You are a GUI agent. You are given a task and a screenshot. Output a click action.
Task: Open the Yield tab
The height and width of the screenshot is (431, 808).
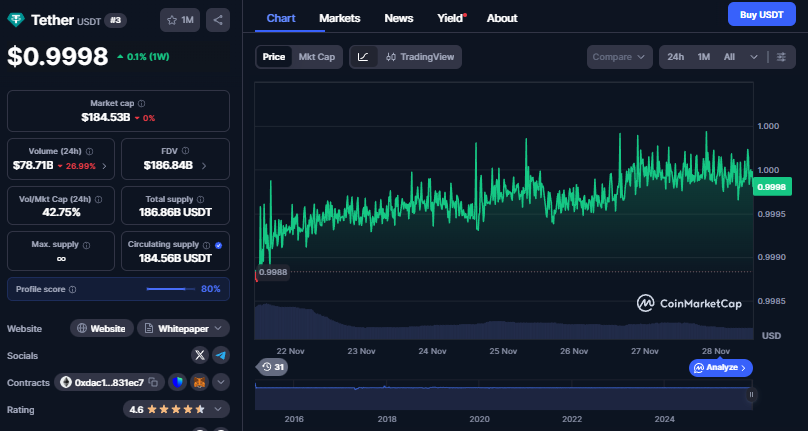click(x=450, y=18)
